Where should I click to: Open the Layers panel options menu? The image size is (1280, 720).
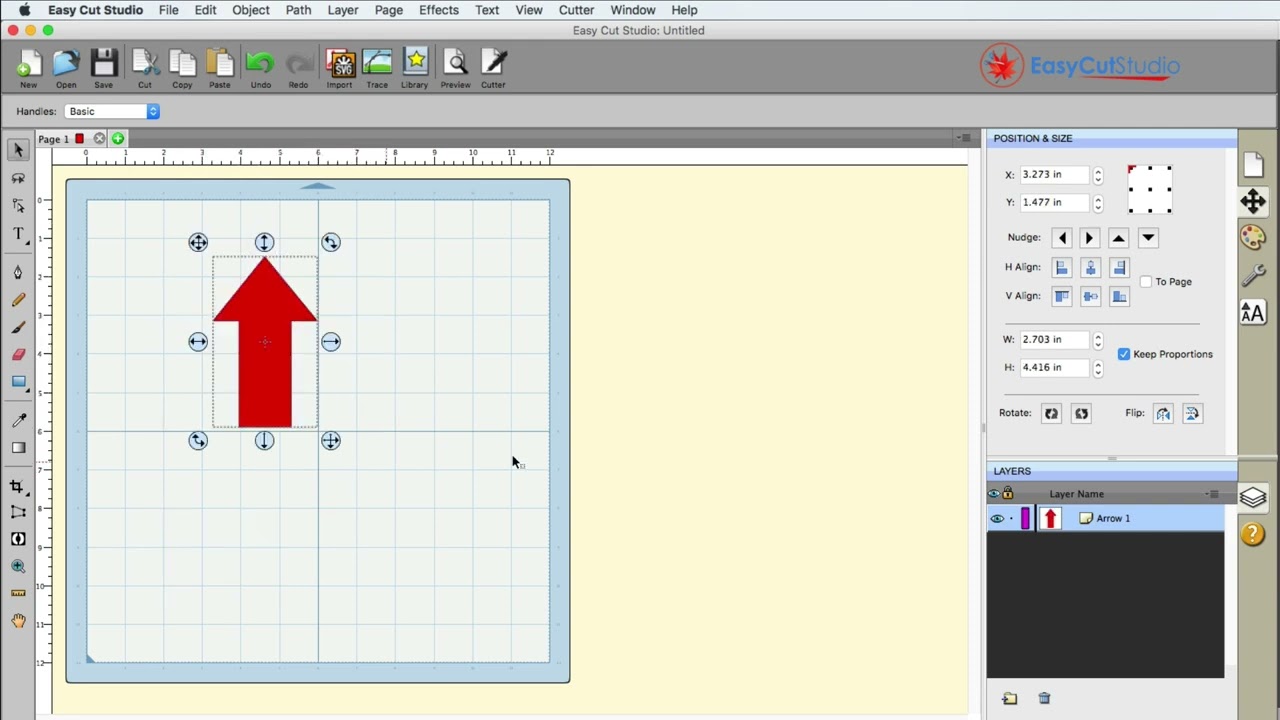tap(1213, 494)
